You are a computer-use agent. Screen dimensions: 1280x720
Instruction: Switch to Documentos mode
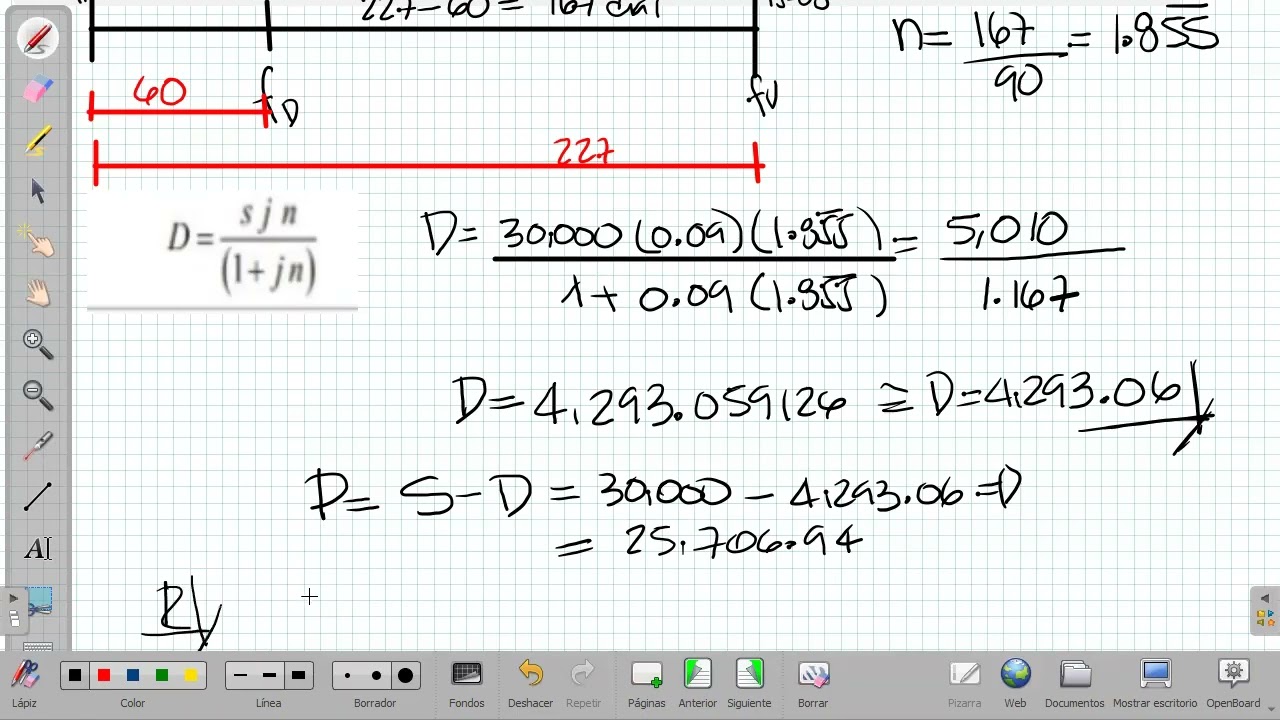1075,684
